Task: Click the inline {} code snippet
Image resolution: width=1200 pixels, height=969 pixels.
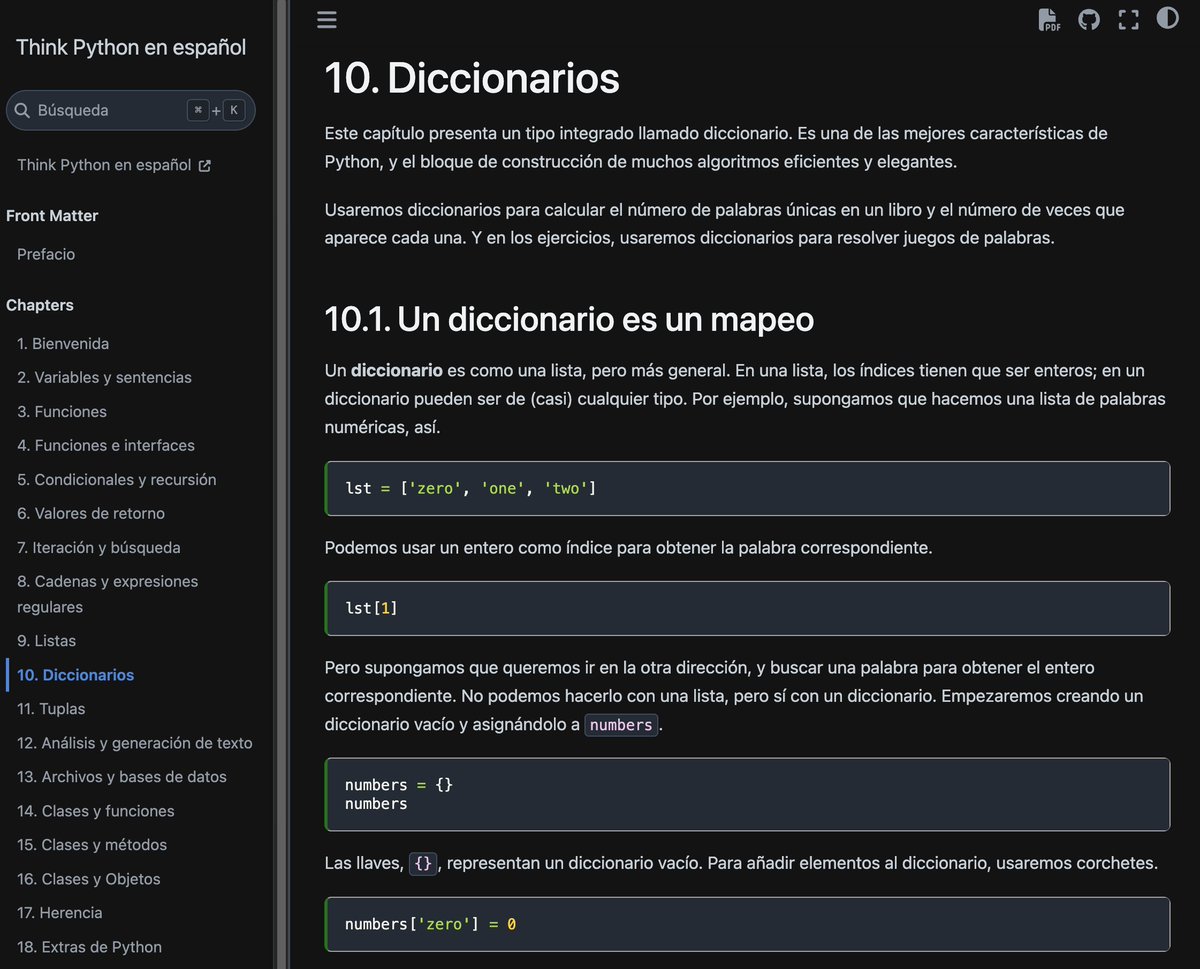Action: [424, 863]
